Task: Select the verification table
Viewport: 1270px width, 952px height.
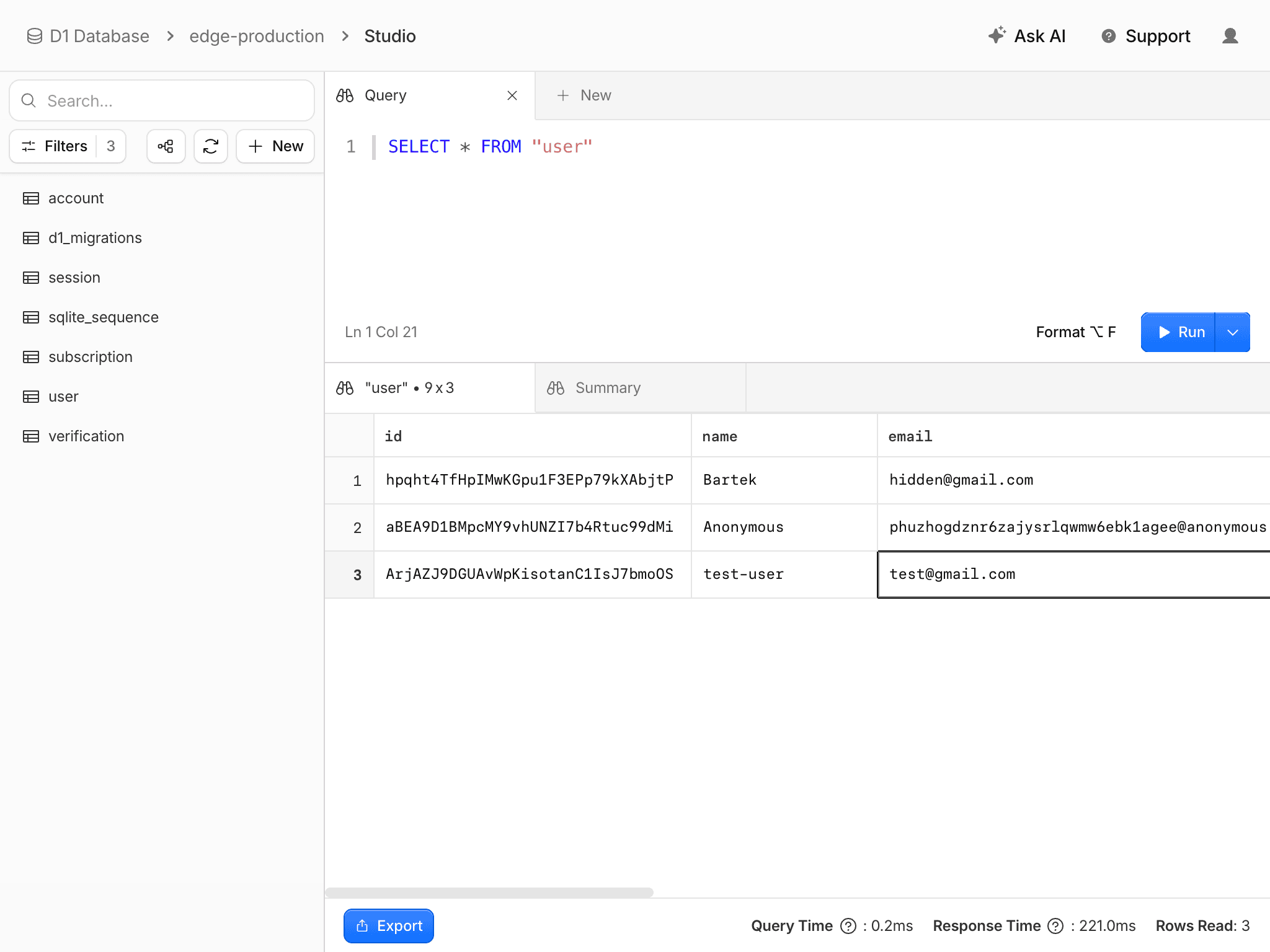Action: 162,436
